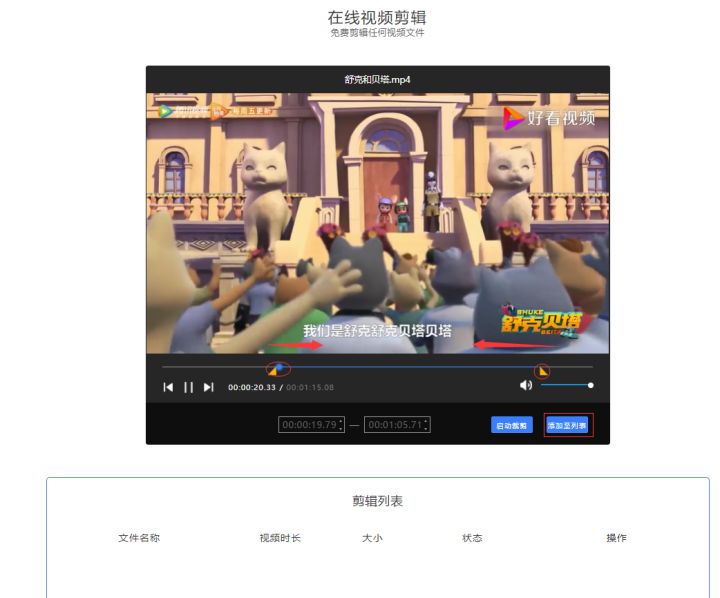
Task: Click current time 00:00:20.33 readout
Action: click(x=252, y=388)
